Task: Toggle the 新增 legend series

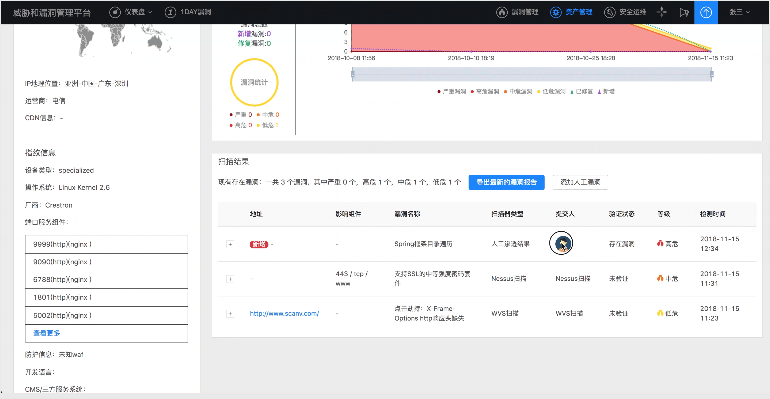Action: click(606, 92)
